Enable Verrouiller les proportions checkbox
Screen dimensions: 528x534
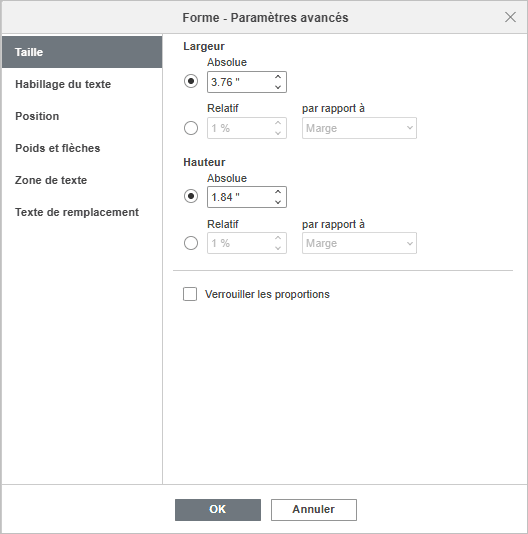pyautogui.click(x=190, y=294)
